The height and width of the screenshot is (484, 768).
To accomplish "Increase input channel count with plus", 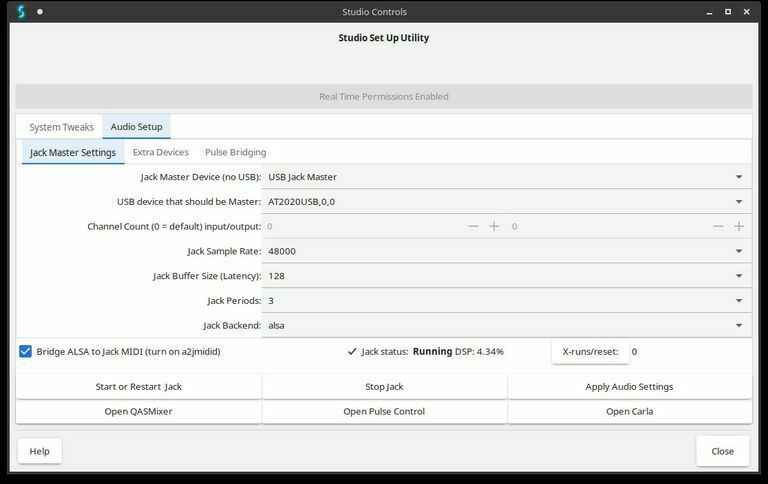I will (494, 226).
